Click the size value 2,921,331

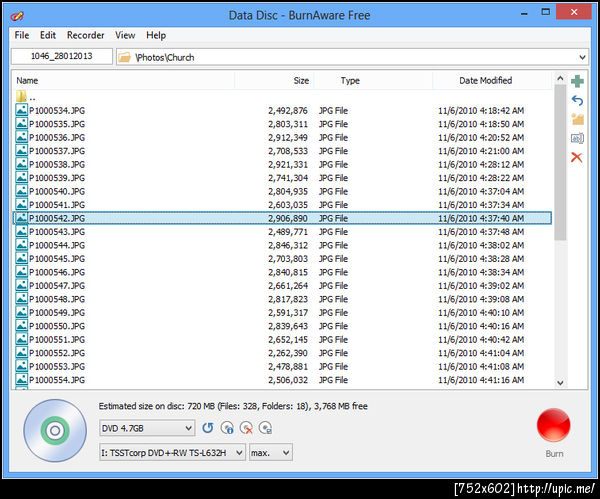click(x=288, y=165)
